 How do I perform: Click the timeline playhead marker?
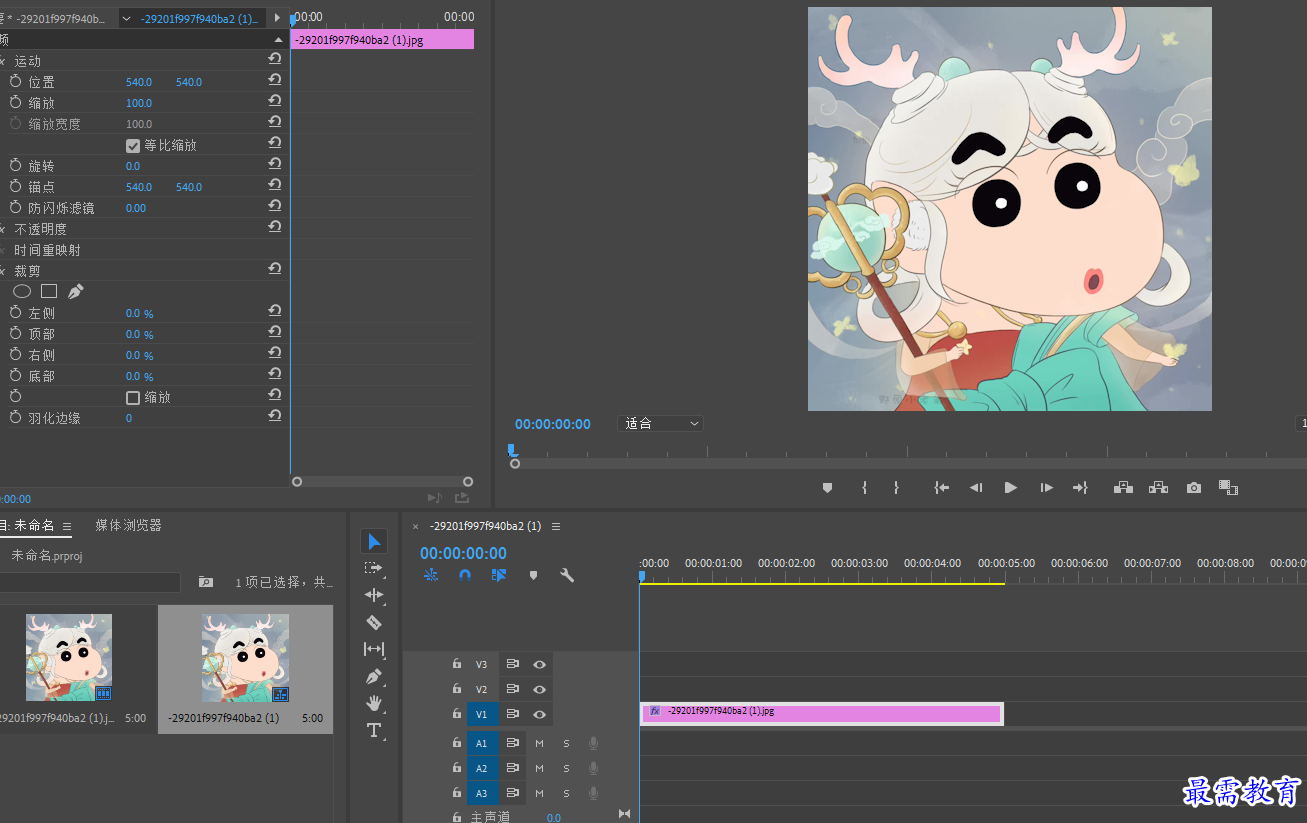click(642, 576)
